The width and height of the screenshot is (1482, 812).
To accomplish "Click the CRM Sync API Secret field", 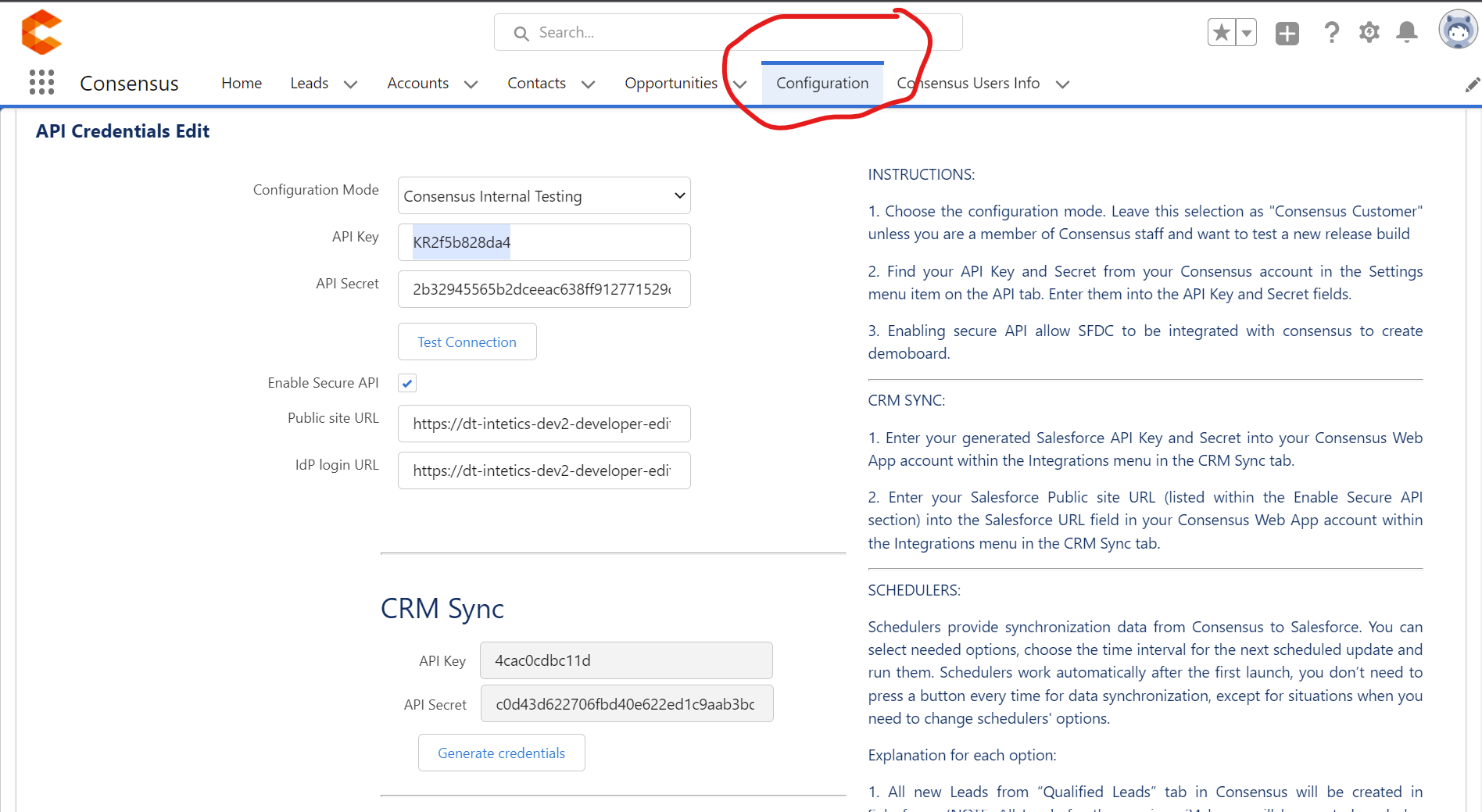I will click(x=626, y=703).
